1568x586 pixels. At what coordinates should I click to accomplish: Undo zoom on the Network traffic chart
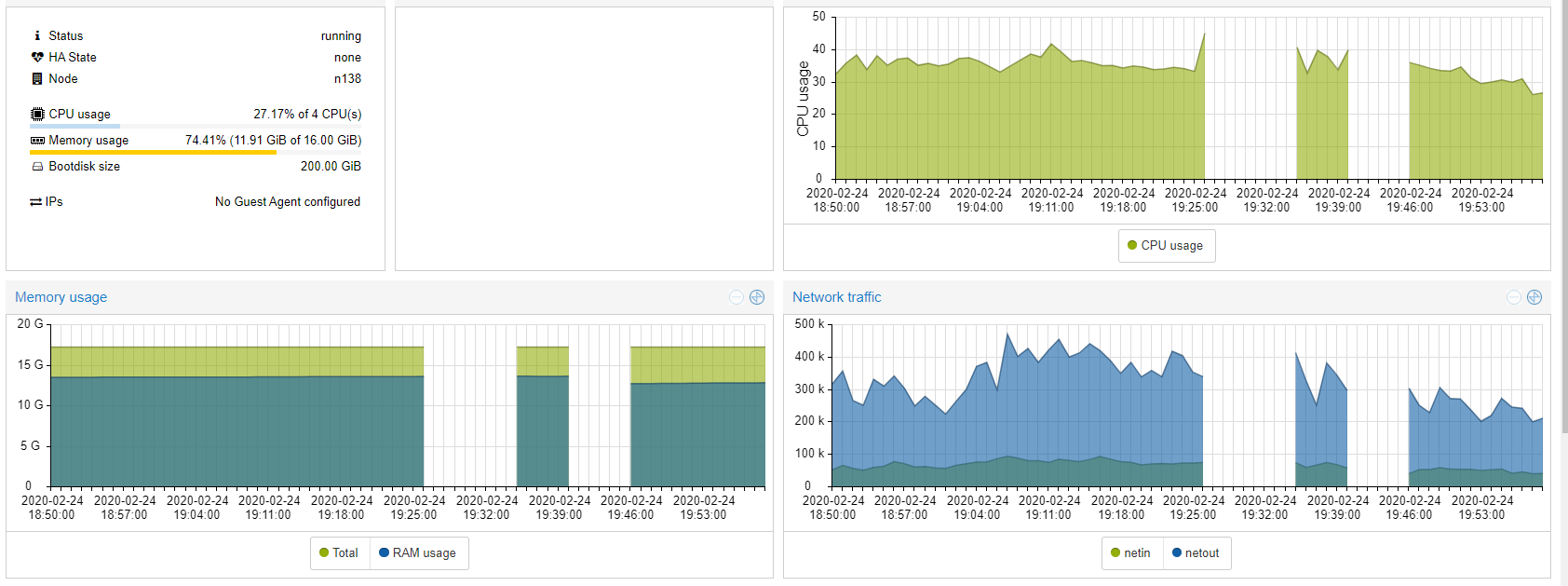(1514, 297)
